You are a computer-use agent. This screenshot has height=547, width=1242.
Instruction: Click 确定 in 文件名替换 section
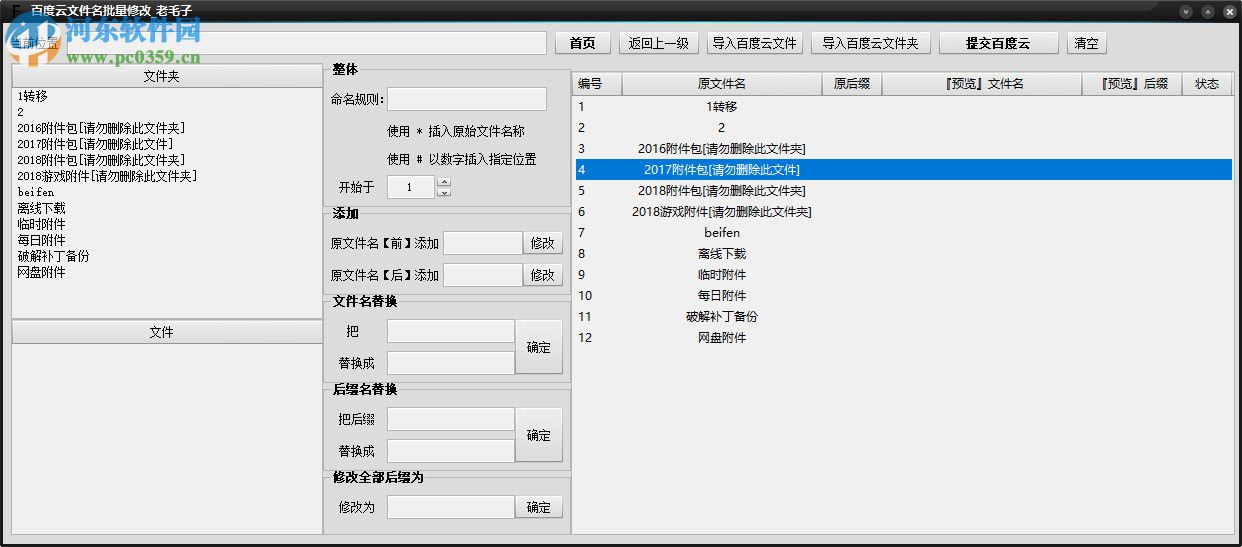pyautogui.click(x=539, y=347)
